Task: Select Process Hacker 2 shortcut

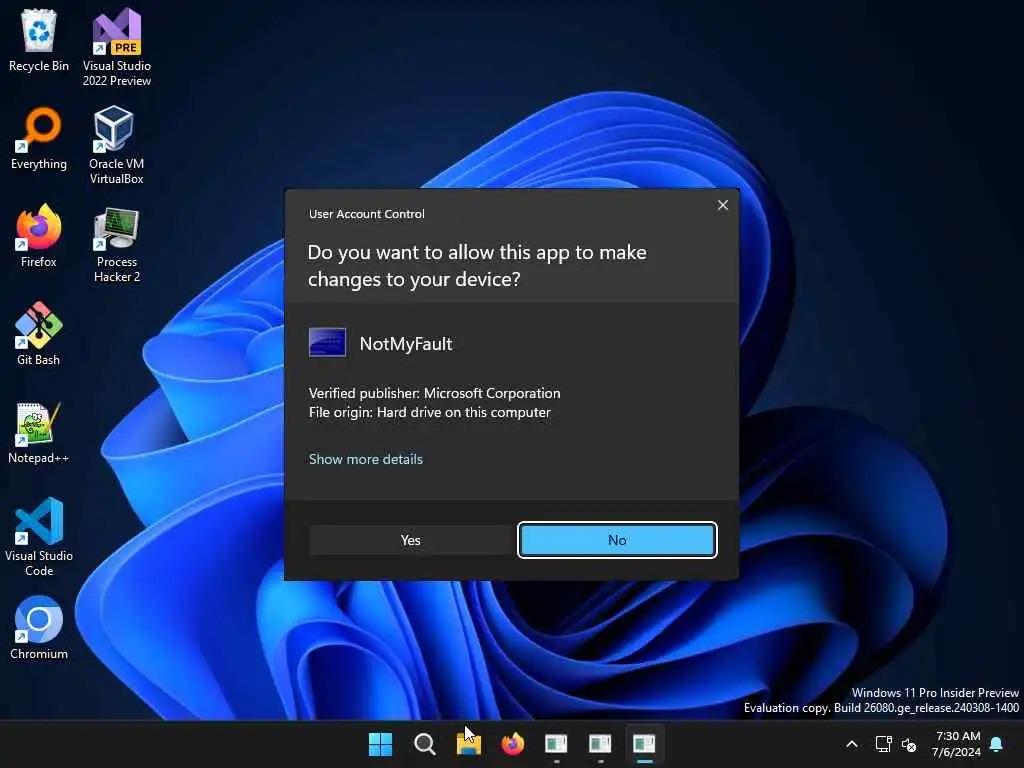Action: tap(117, 244)
